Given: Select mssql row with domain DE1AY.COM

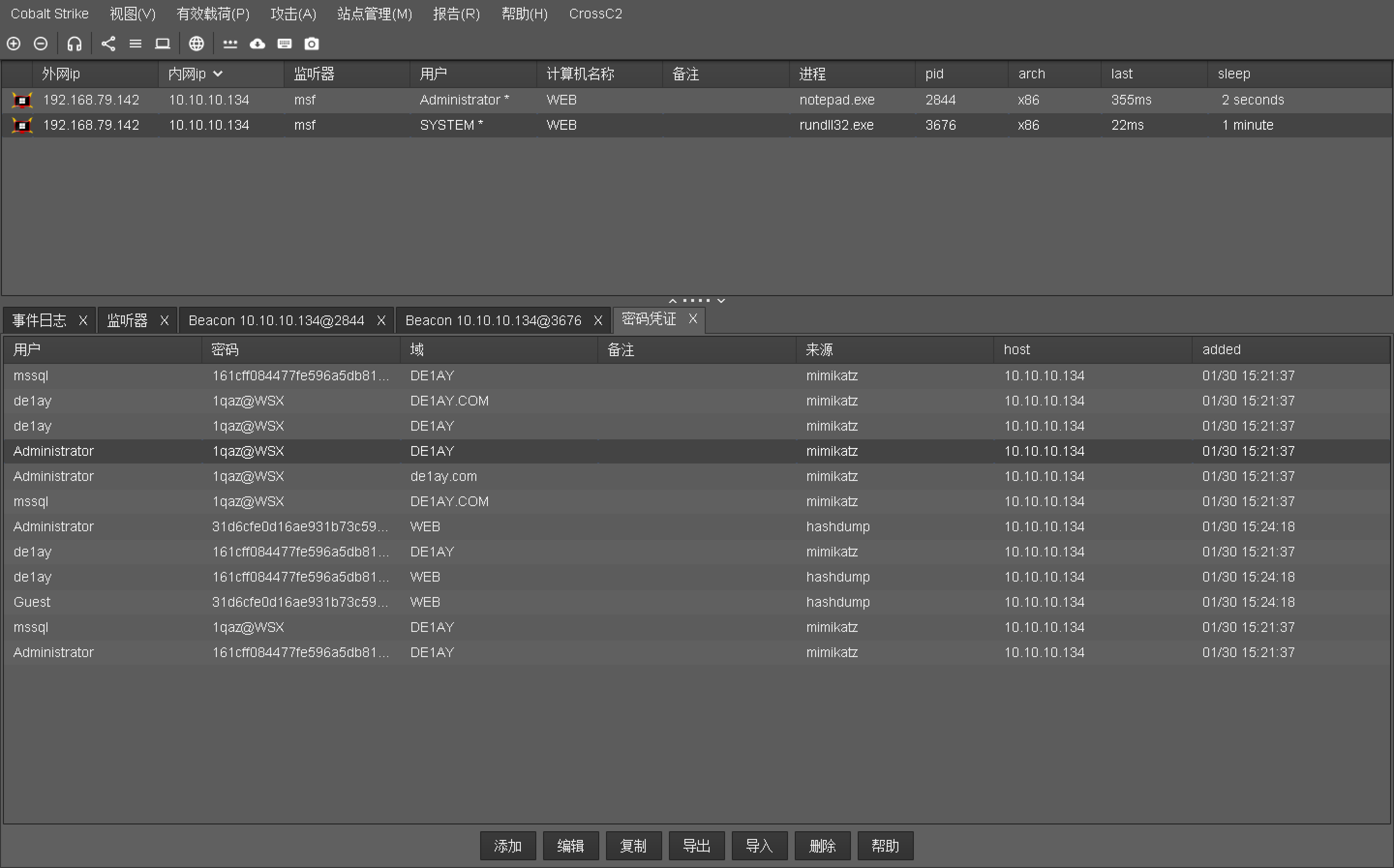Looking at the screenshot, I should coord(697,501).
